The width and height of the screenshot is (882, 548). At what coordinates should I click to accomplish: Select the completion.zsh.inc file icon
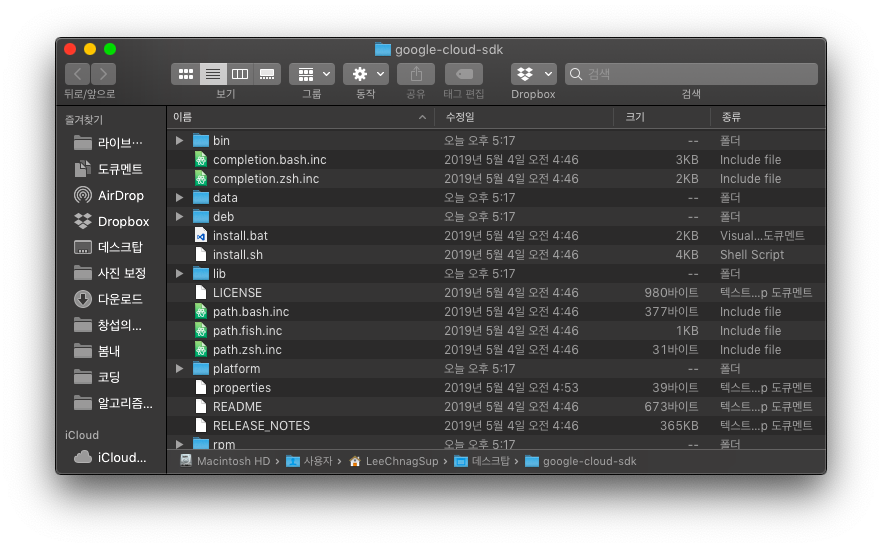[201, 178]
